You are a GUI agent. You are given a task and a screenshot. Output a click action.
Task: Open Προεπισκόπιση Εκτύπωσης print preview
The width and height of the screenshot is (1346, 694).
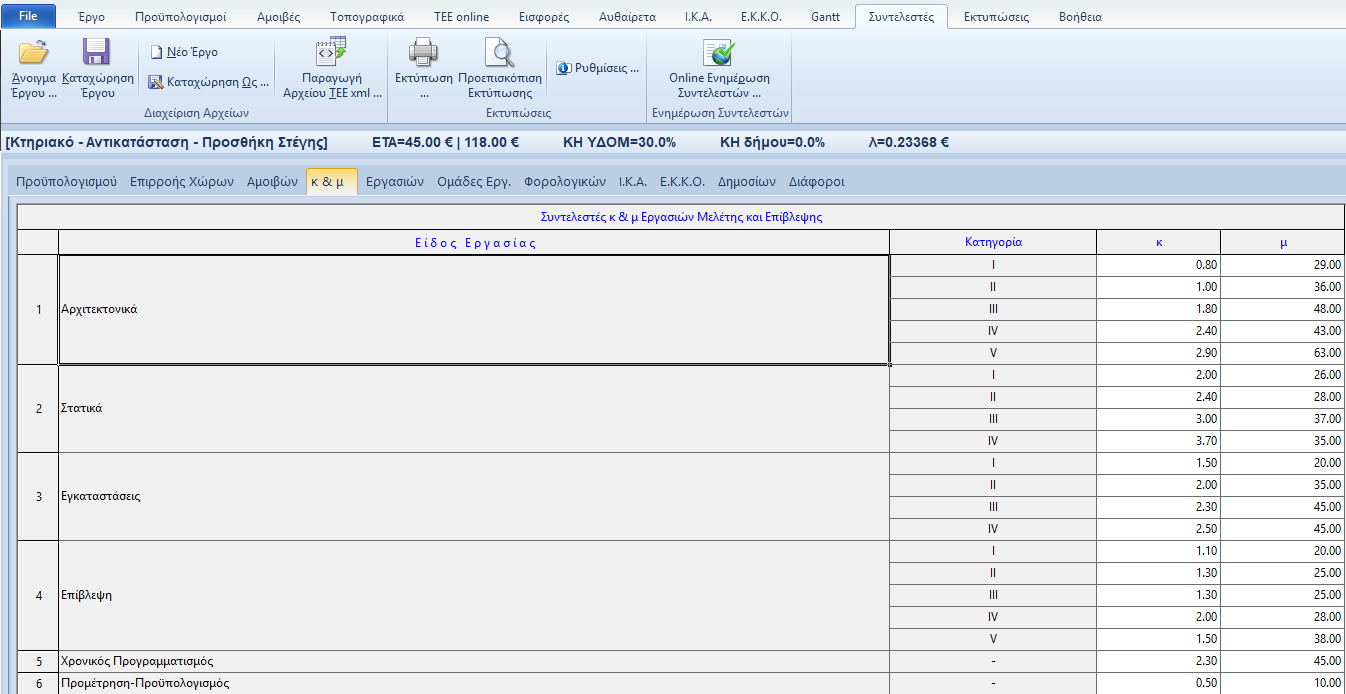pyautogui.click(x=499, y=54)
